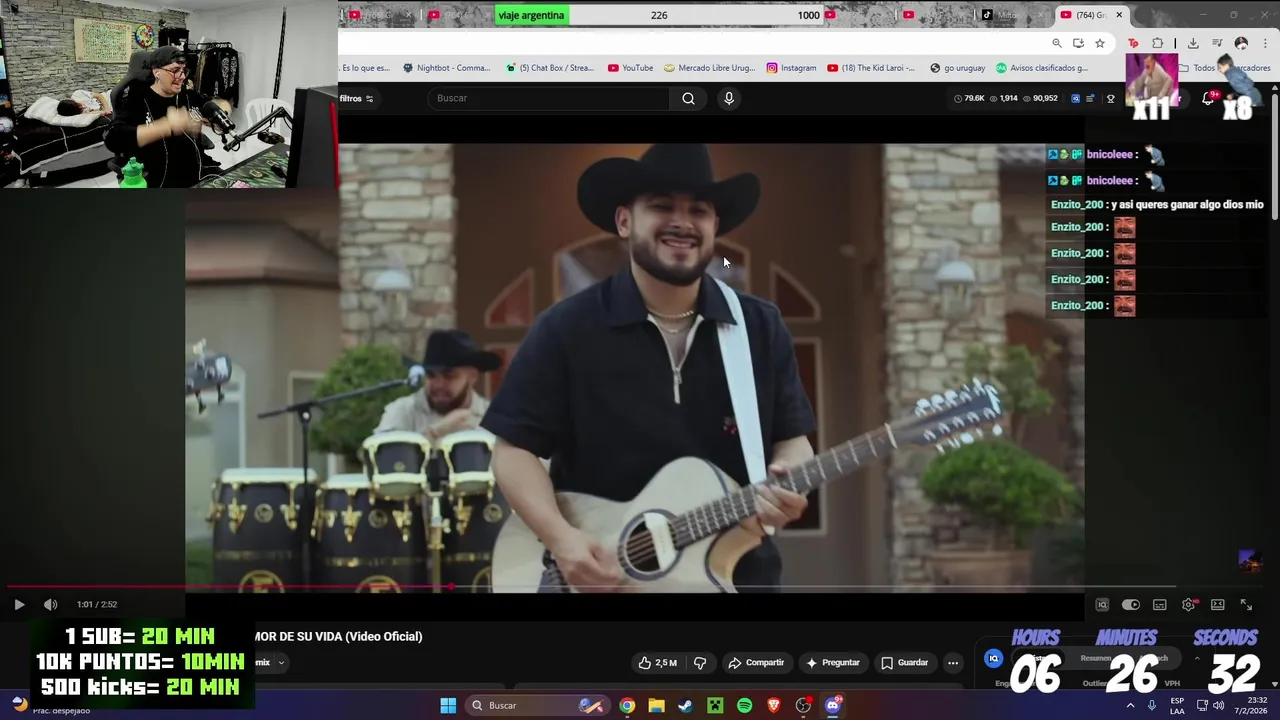Open Spotify from the taskbar
Image resolution: width=1280 pixels, height=720 pixels.
click(x=744, y=705)
